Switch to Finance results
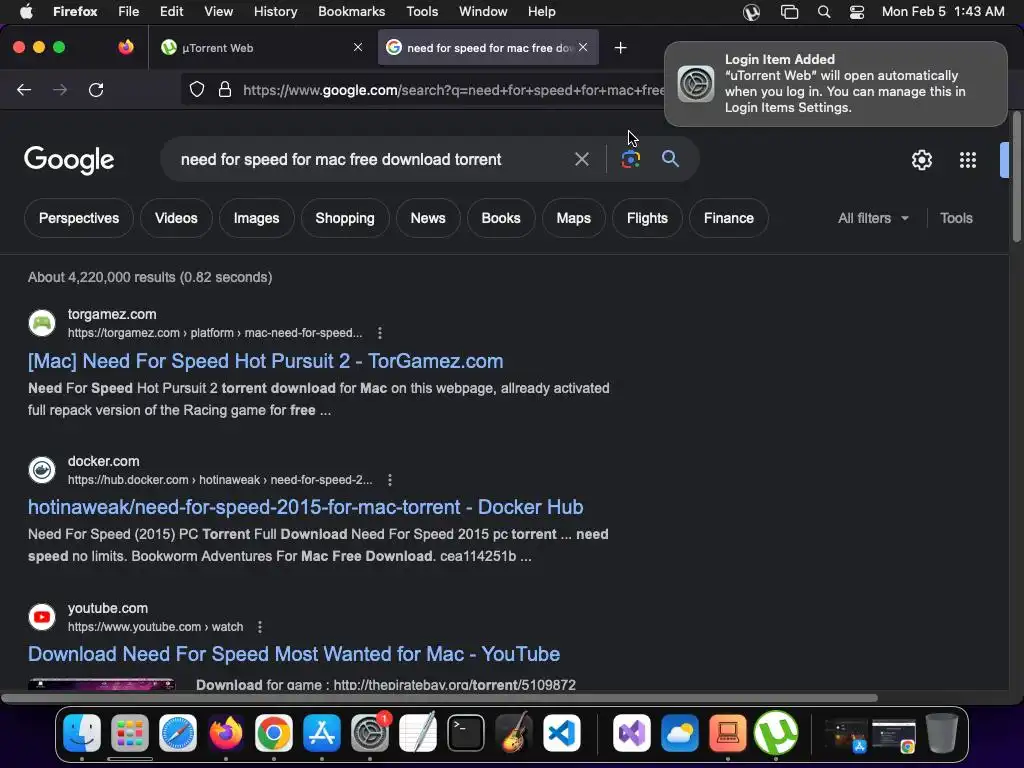This screenshot has width=1024, height=768. (x=729, y=218)
